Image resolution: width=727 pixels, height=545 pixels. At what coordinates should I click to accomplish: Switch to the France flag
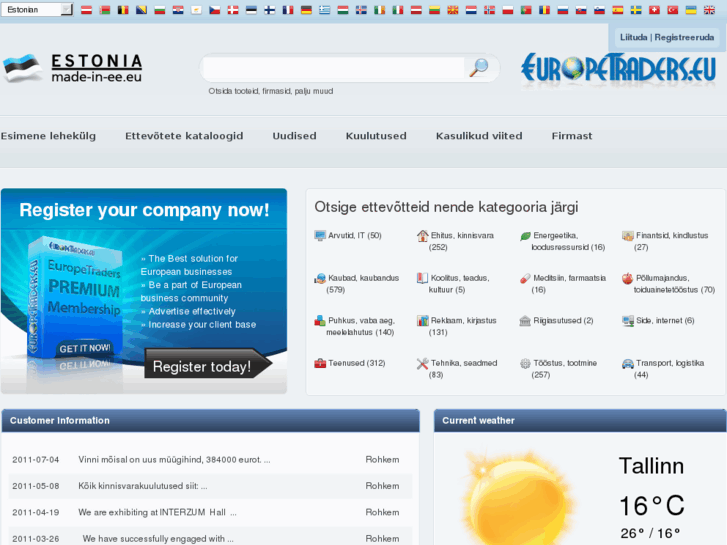coord(288,10)
